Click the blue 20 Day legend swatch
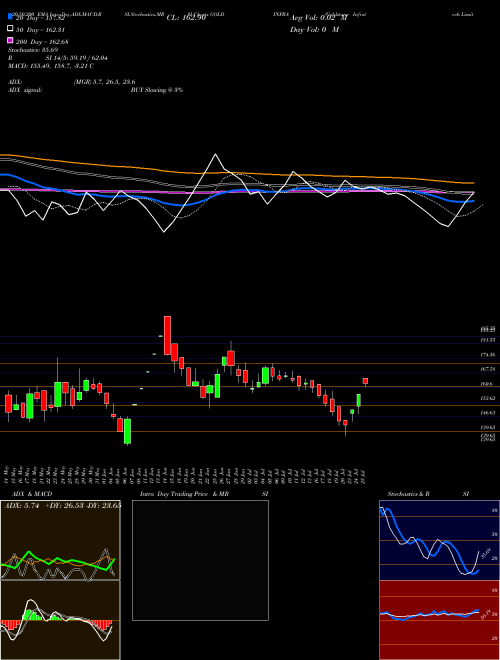The width and height of the screenshot is (500, 660). pyautogui.click(x=10, y=16)
